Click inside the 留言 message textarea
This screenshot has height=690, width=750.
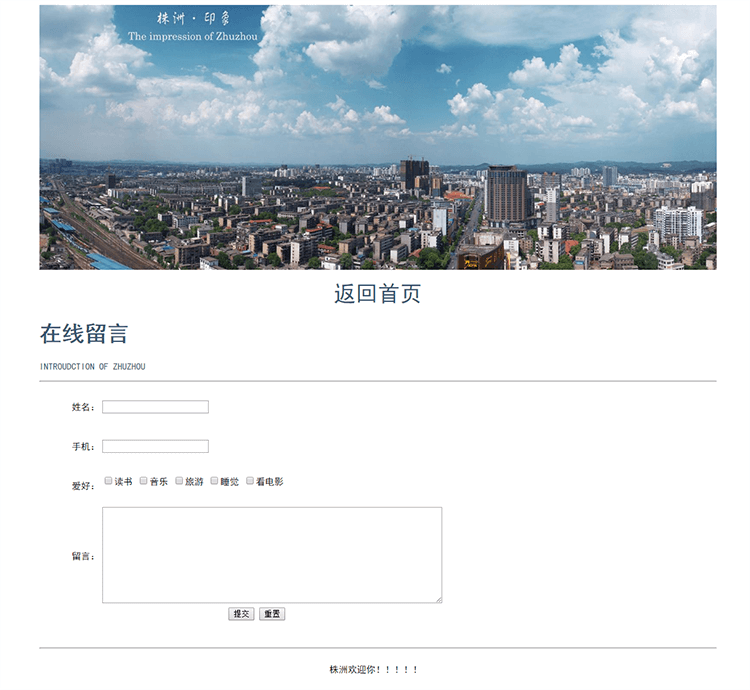click(271, 554)
